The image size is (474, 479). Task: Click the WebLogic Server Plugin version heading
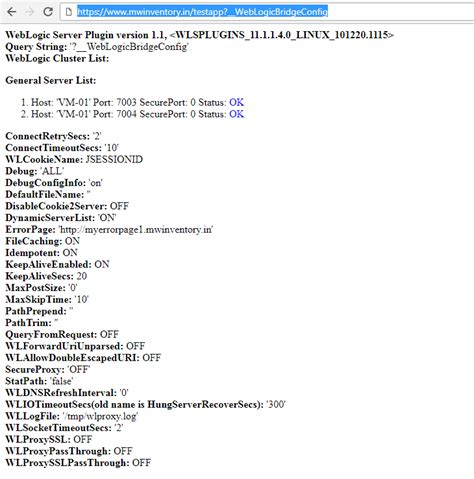(199, 35)
